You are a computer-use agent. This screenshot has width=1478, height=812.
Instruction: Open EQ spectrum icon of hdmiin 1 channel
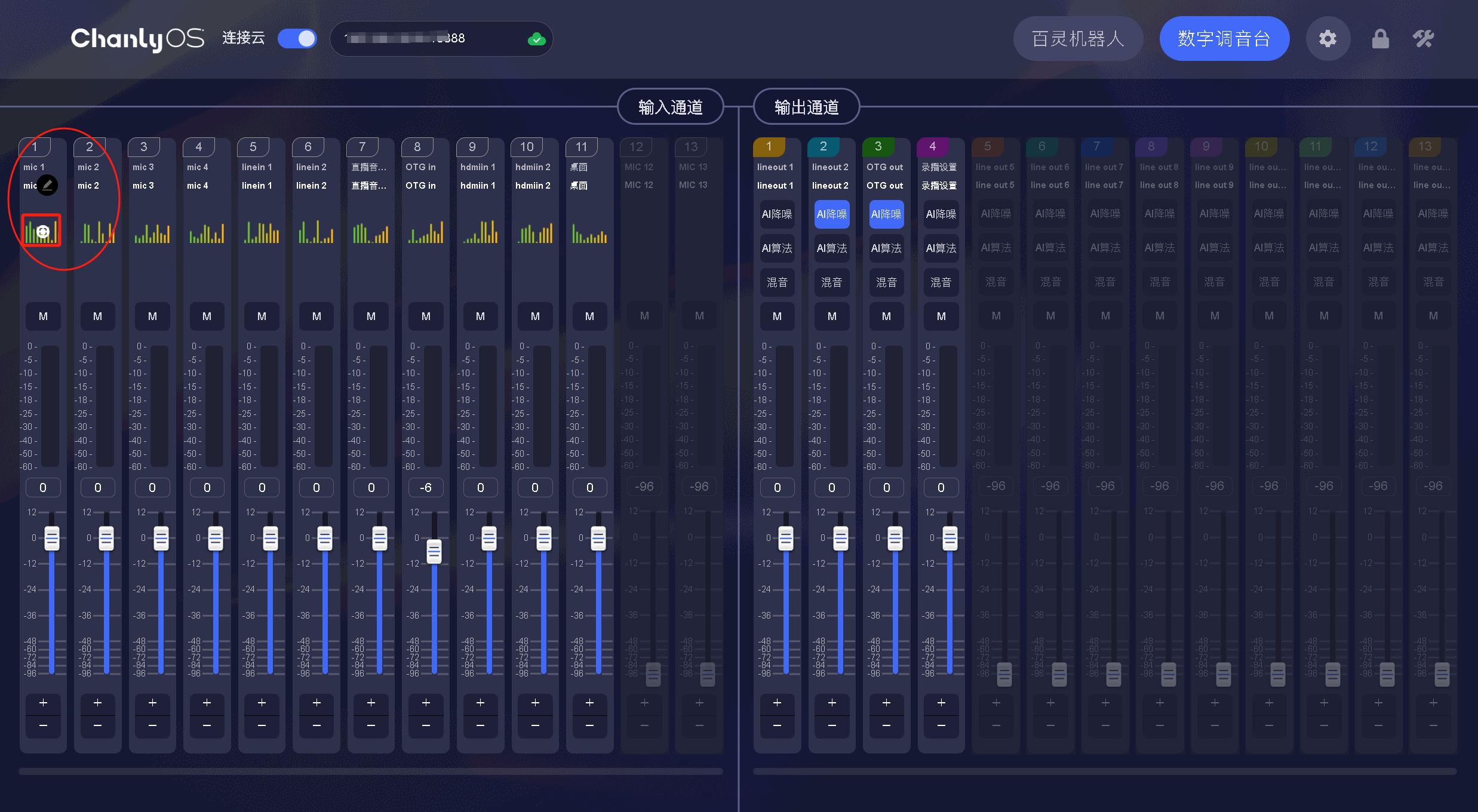(480, 232)
